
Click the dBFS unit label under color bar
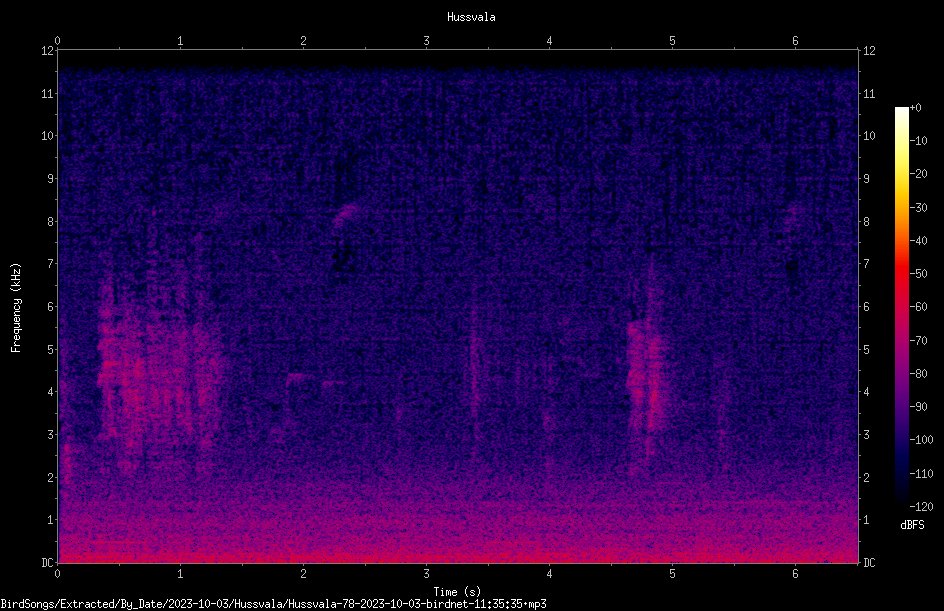912,525
